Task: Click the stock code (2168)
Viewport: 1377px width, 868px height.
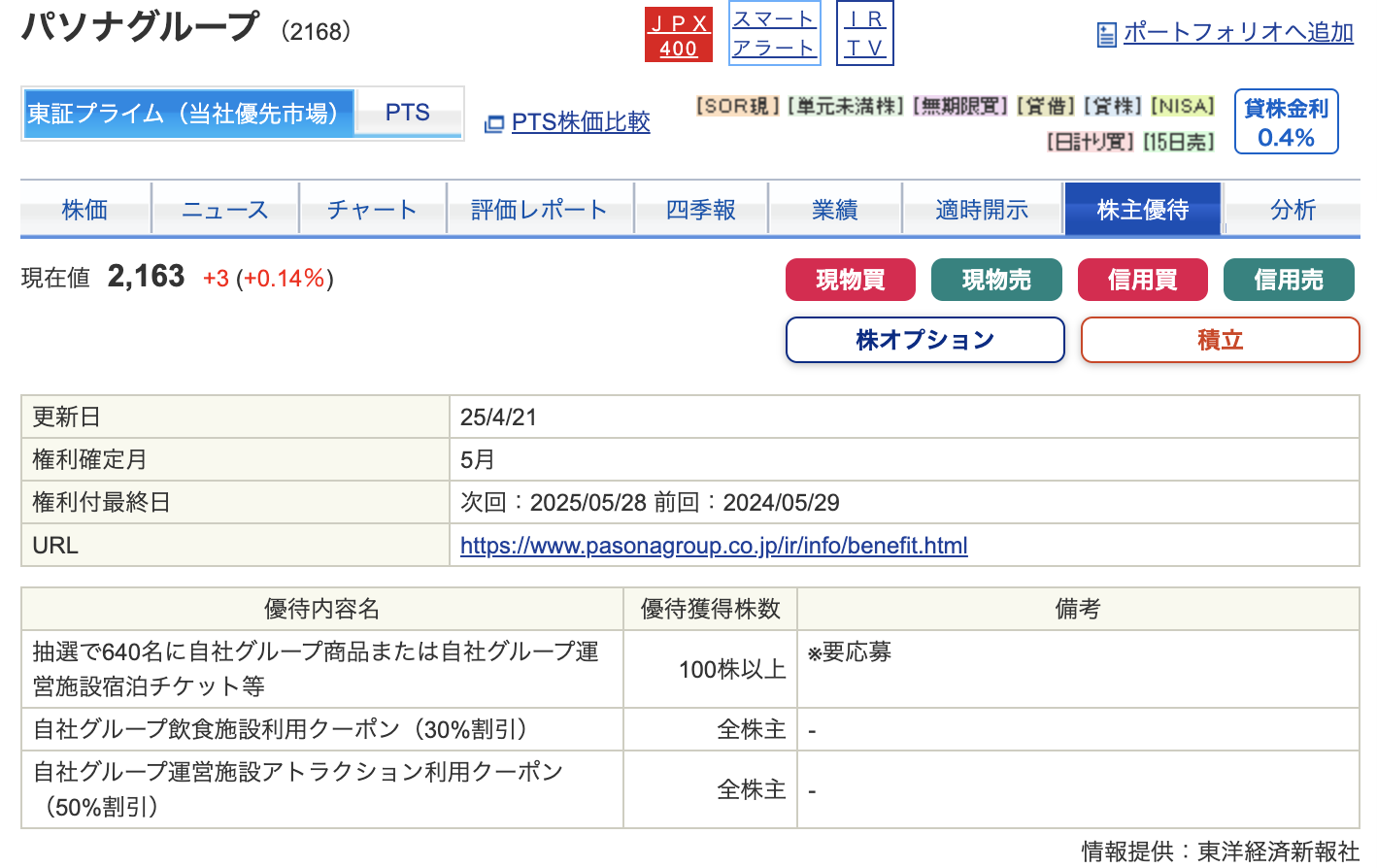Action: 316,31
